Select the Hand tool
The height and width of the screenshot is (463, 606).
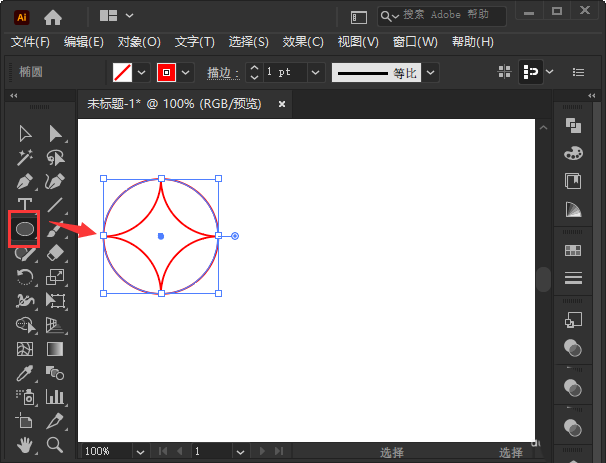coord(25,444)
